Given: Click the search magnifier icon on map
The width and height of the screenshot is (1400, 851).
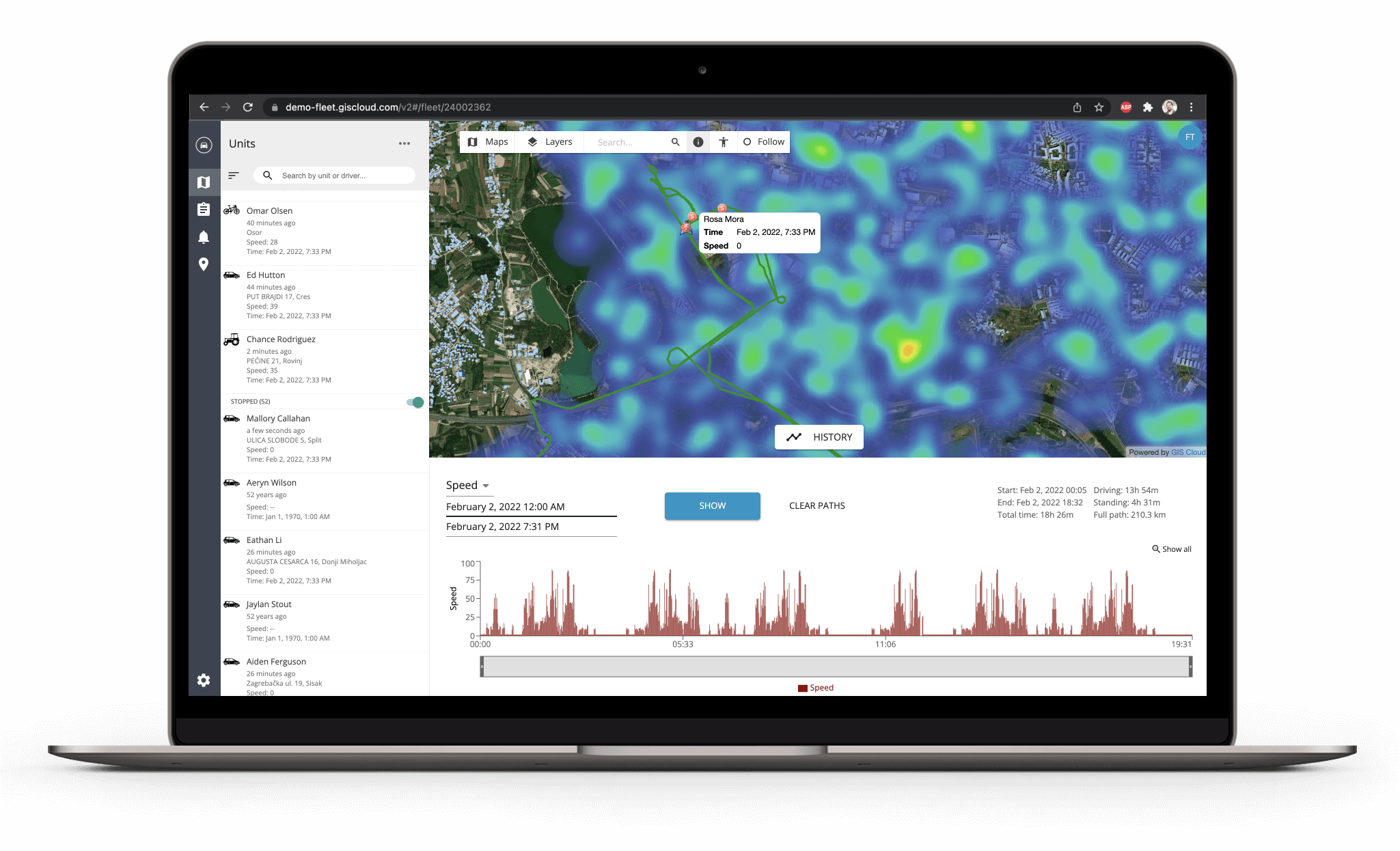Looking at the screenshot, I should point(674,142).
